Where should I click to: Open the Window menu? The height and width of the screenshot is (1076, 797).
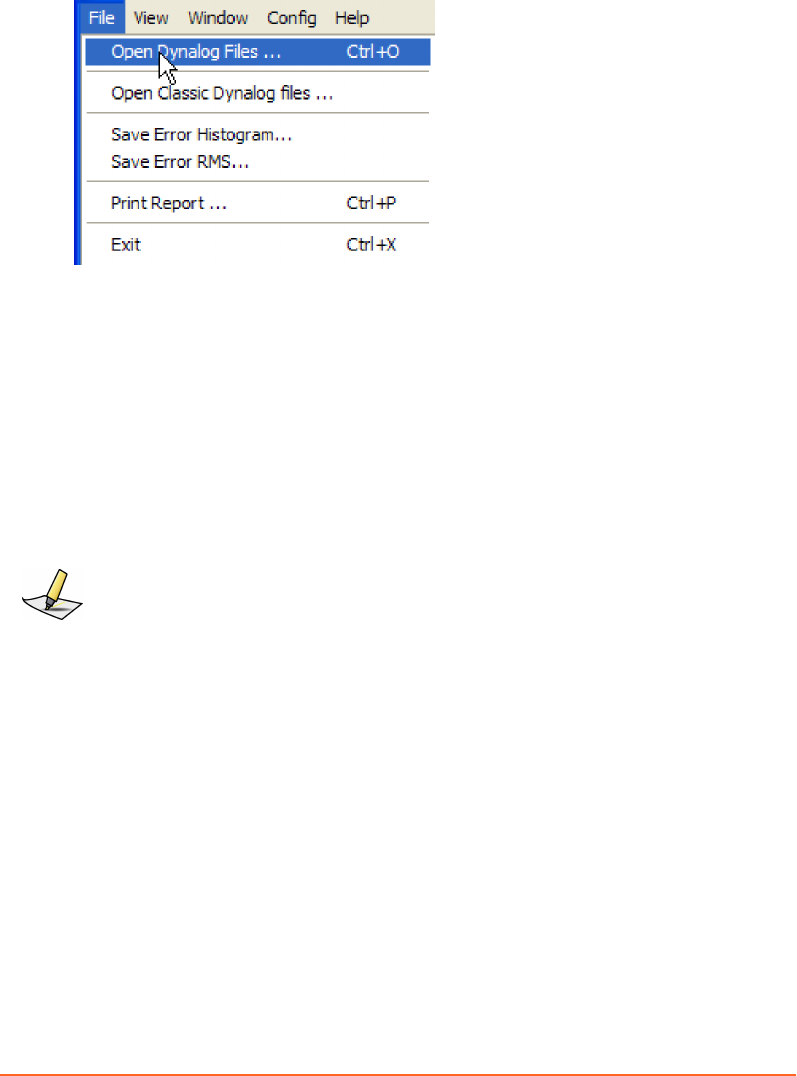pyautogui.click(x=218, y=18)
